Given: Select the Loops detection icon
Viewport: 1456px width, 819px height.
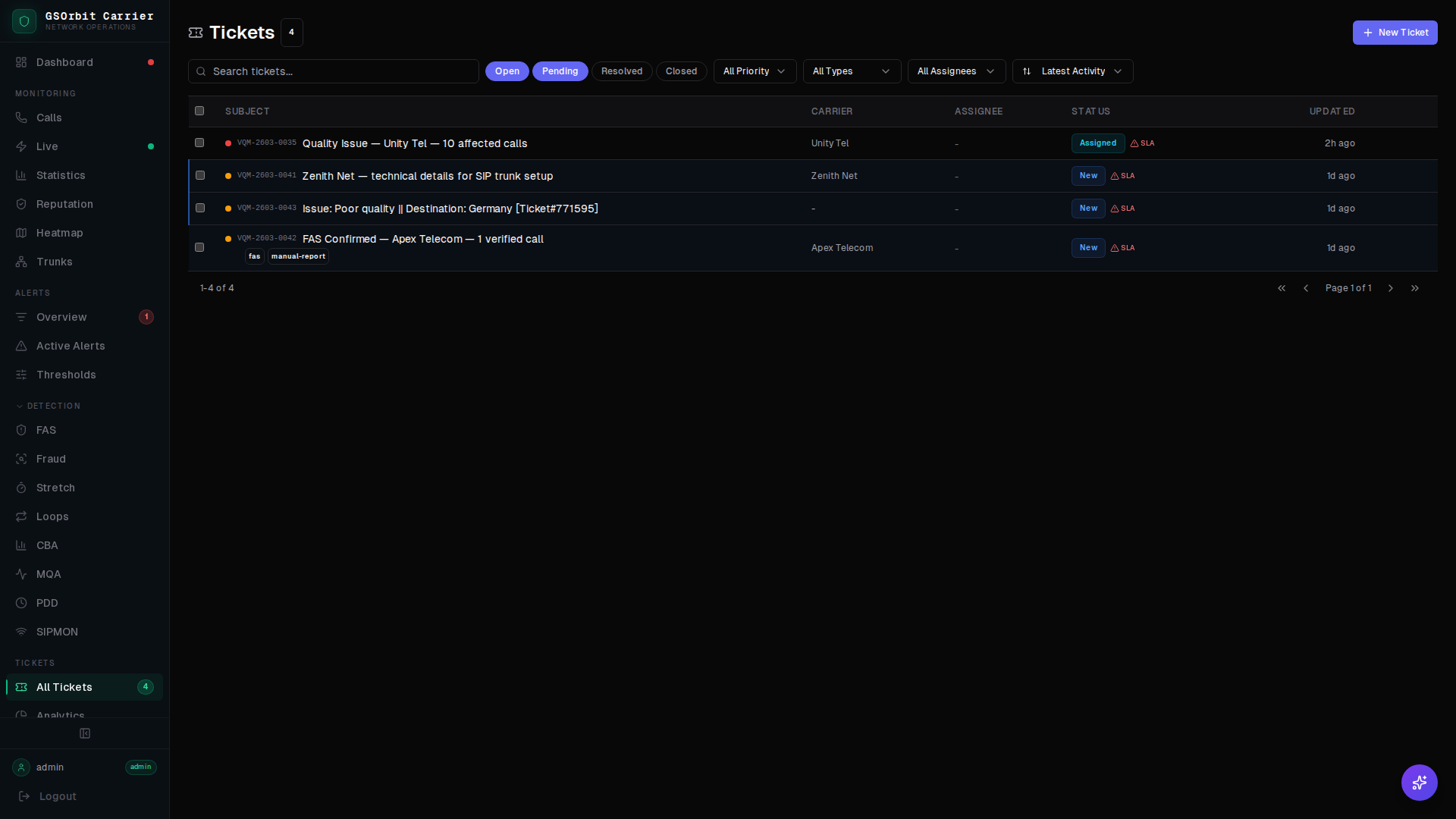Looking at the screenshot, I should coord(22,516).
